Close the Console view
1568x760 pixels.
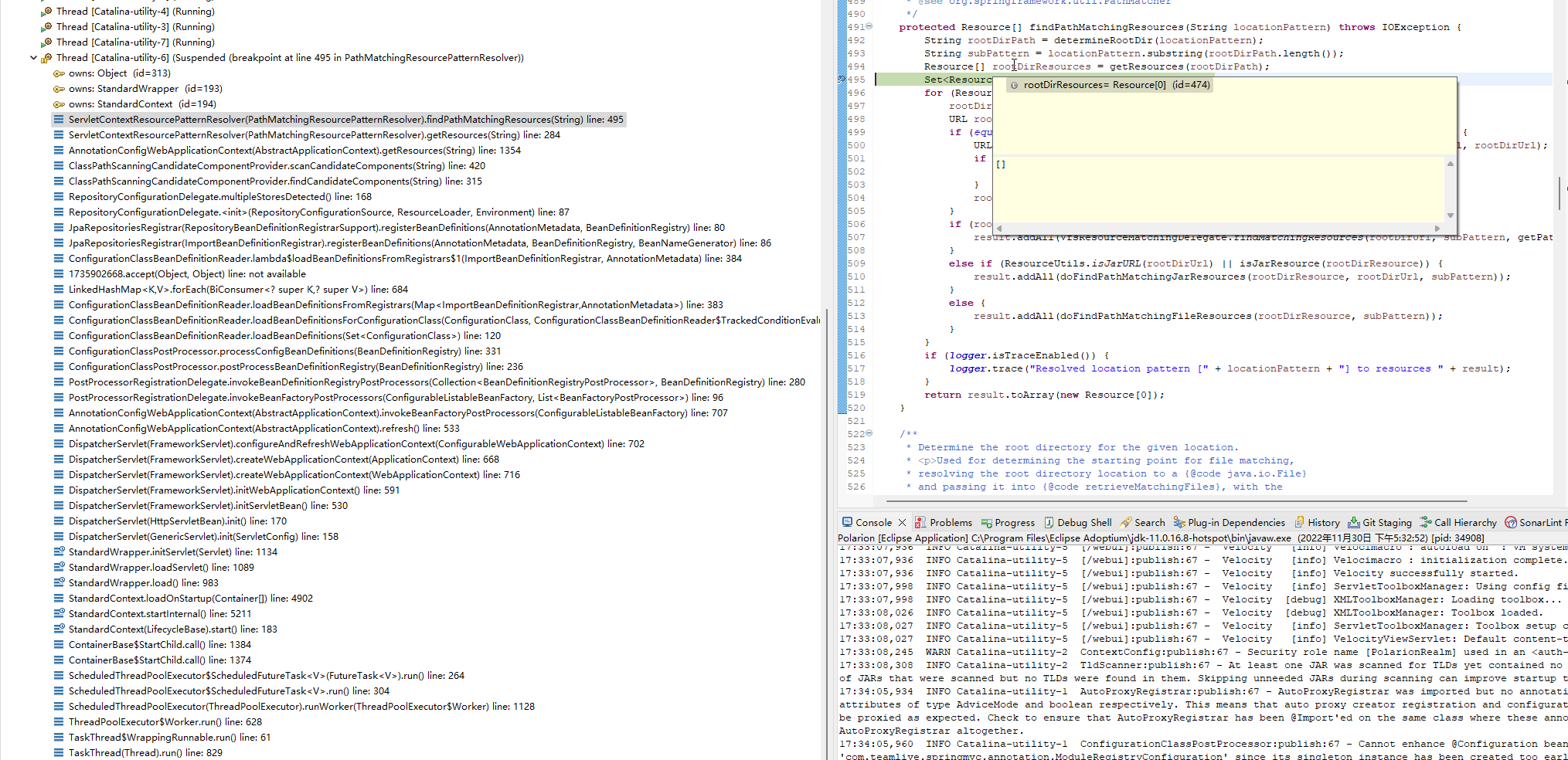click(x=902, y=522)
